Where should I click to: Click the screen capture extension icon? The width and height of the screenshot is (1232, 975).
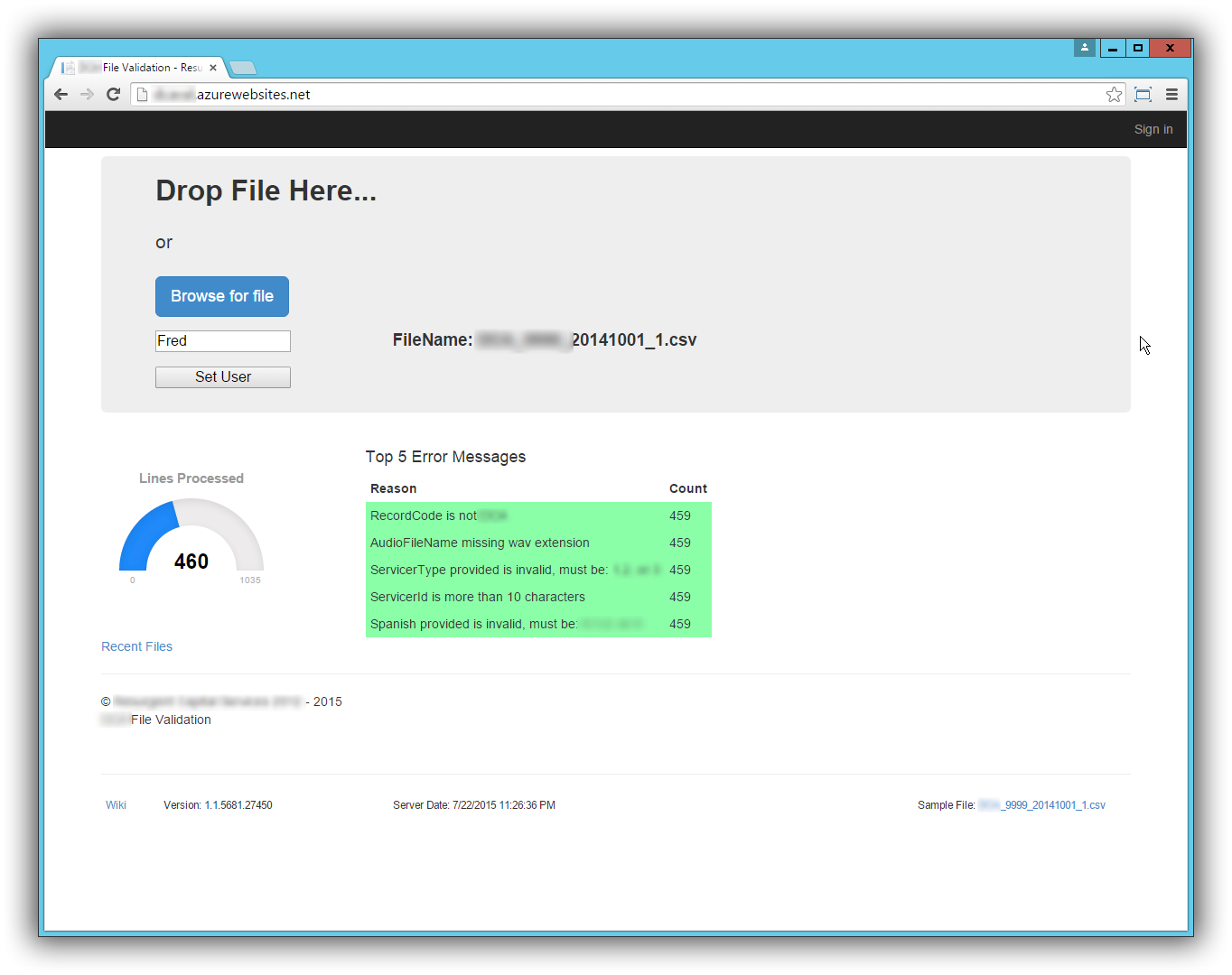click(x=1143, y=95)
